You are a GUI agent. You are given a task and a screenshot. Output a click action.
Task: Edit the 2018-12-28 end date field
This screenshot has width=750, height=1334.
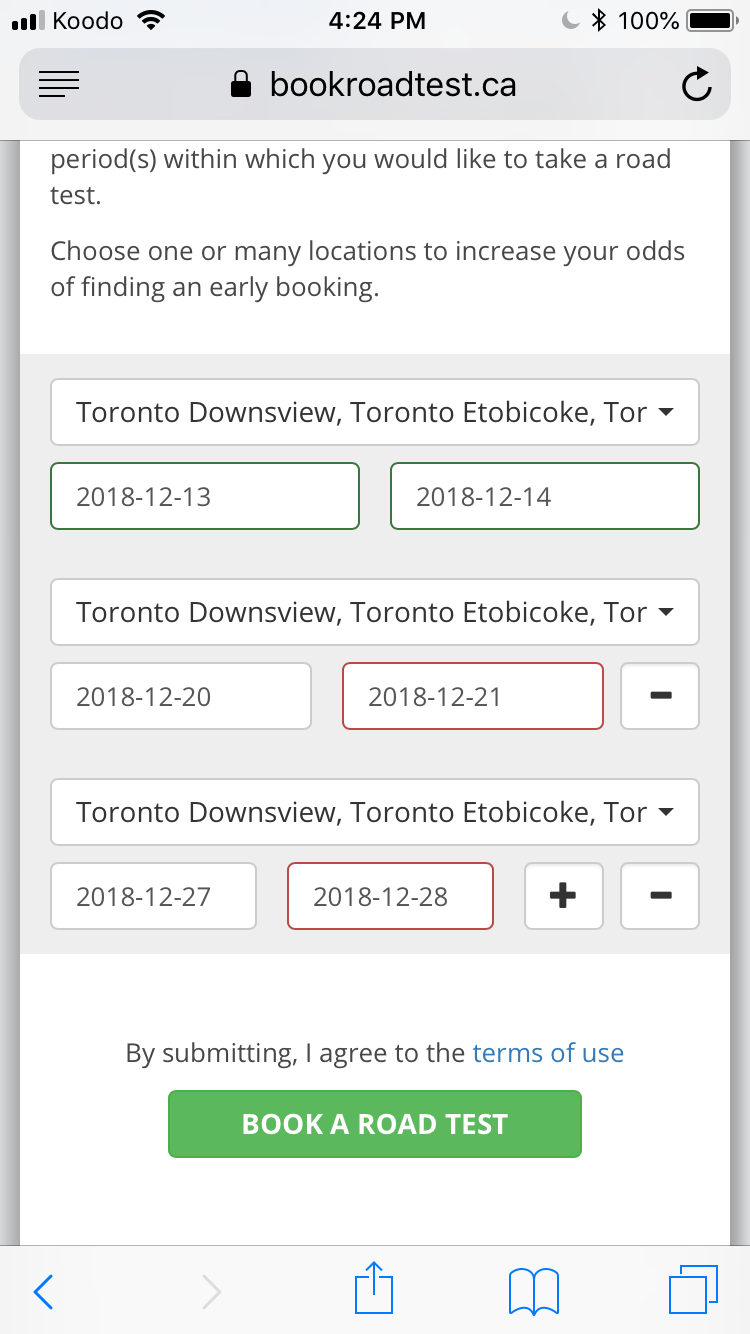pos(390,896)
